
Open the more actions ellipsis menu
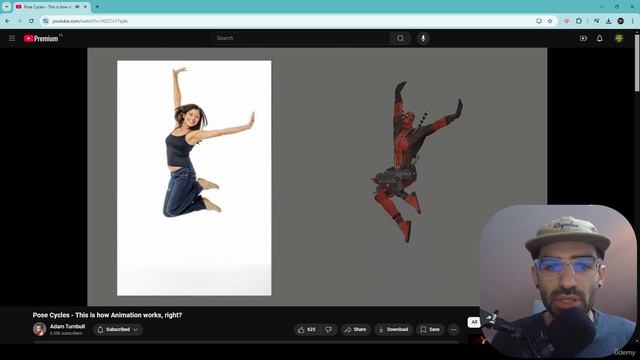click(453, 329)
